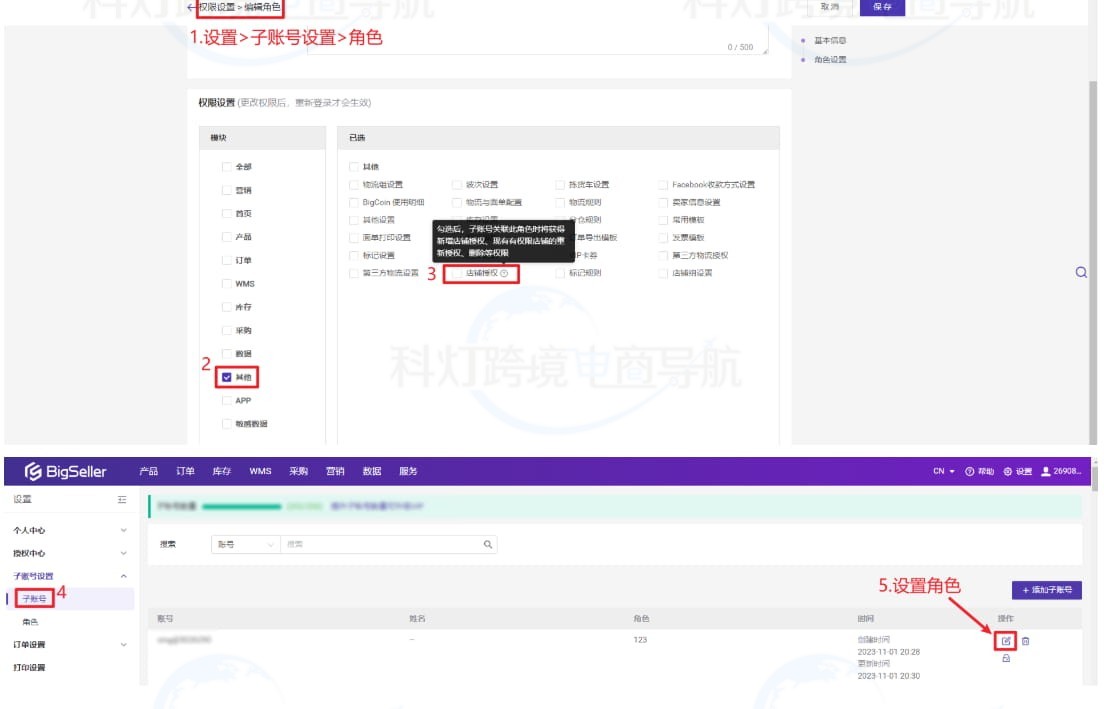The image size is (1104, 709).
Task: Collapse the settings sidebar with the fold icon
Action: coord(122,499)
